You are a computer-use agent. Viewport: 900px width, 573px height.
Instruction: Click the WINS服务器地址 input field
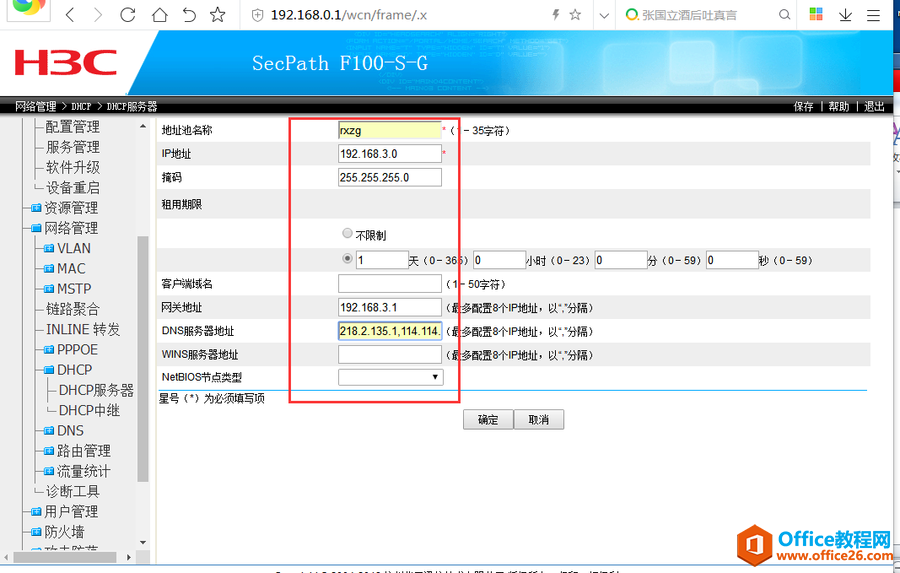[x=390, y=354]
